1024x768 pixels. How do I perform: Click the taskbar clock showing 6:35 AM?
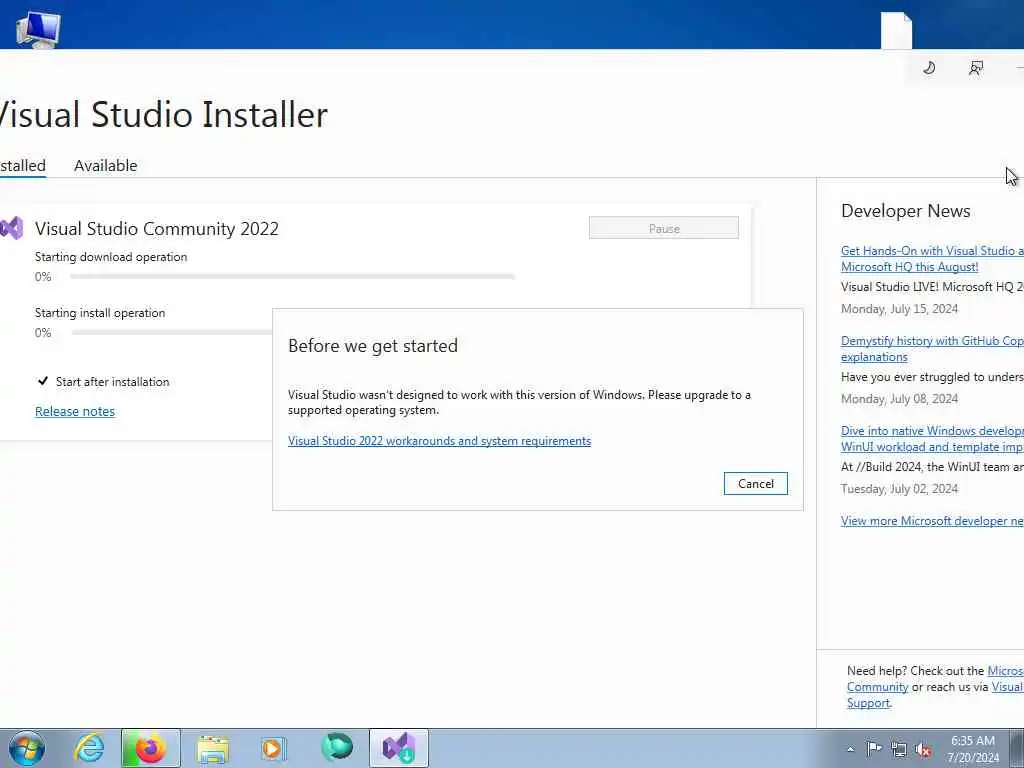pos(973,749)
